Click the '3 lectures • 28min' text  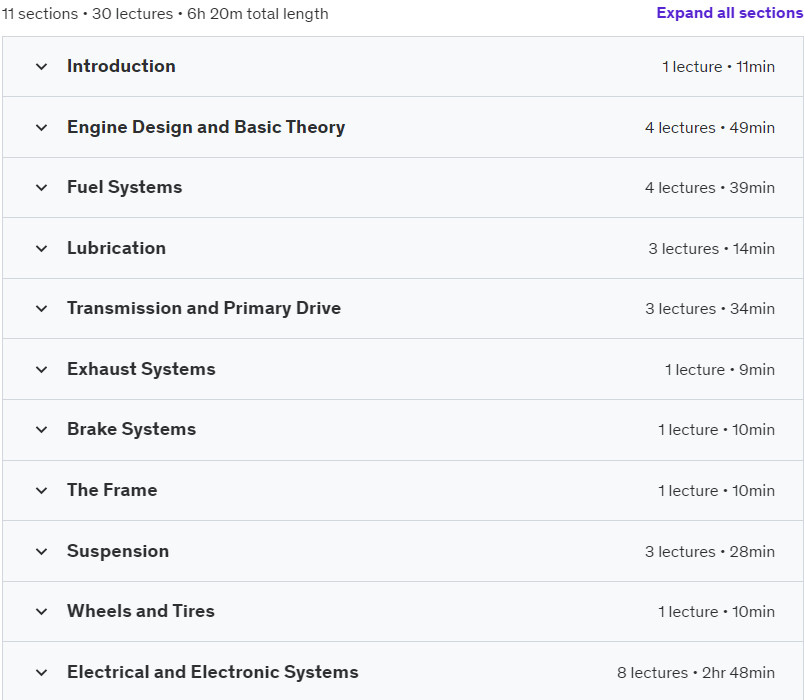point(710,552)
